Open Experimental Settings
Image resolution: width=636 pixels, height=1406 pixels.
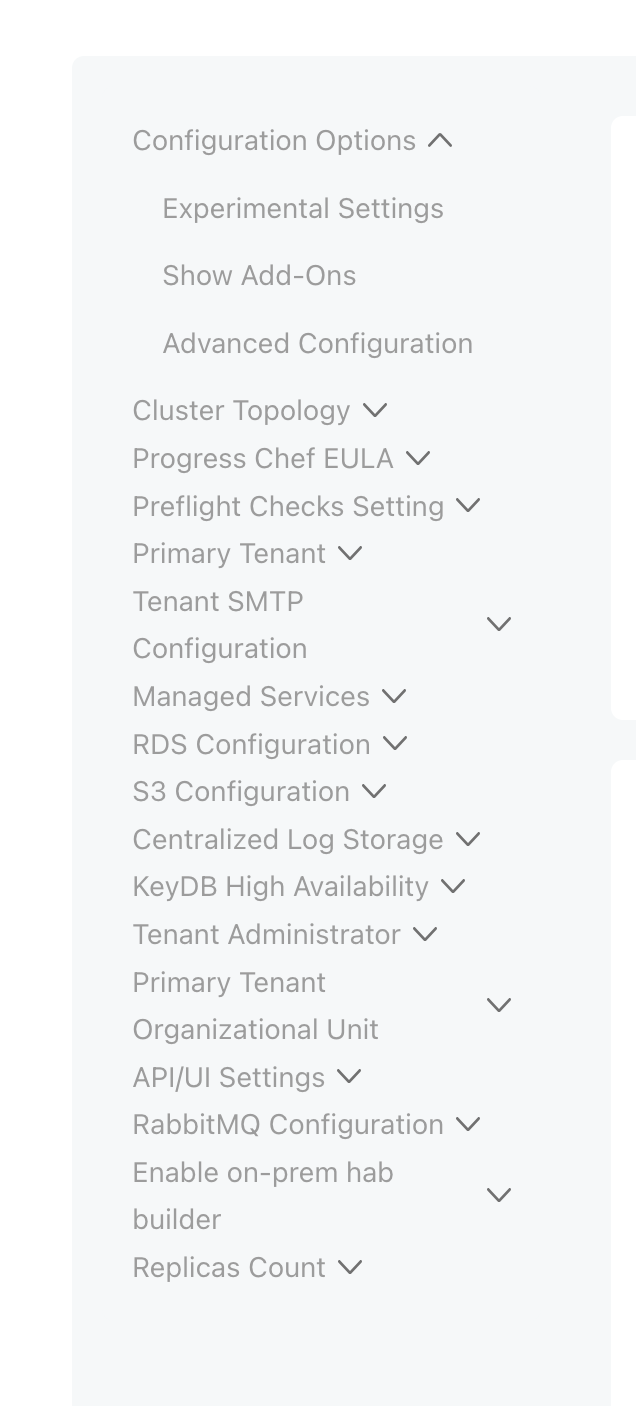(303, 208)
